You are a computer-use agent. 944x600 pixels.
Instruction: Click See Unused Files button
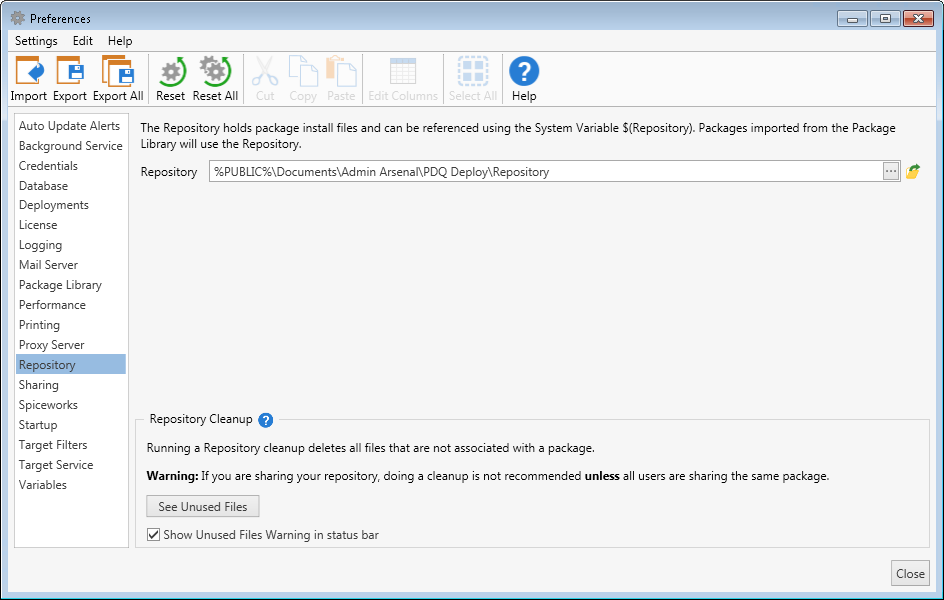tap(203, 507)
